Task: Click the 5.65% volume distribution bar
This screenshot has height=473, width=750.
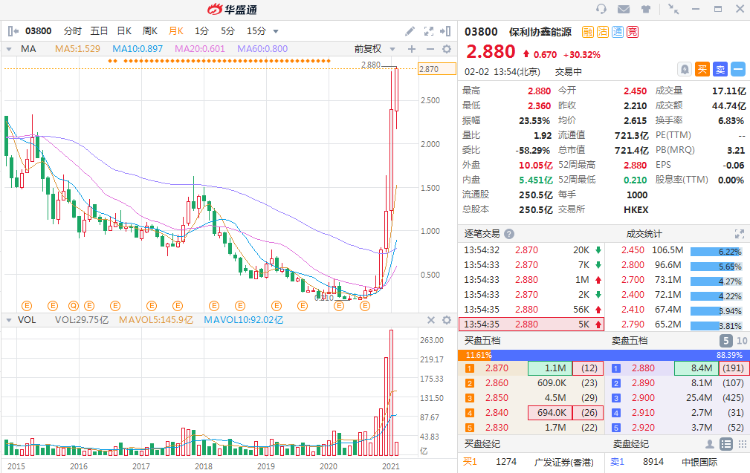Action: pos(716,266)
